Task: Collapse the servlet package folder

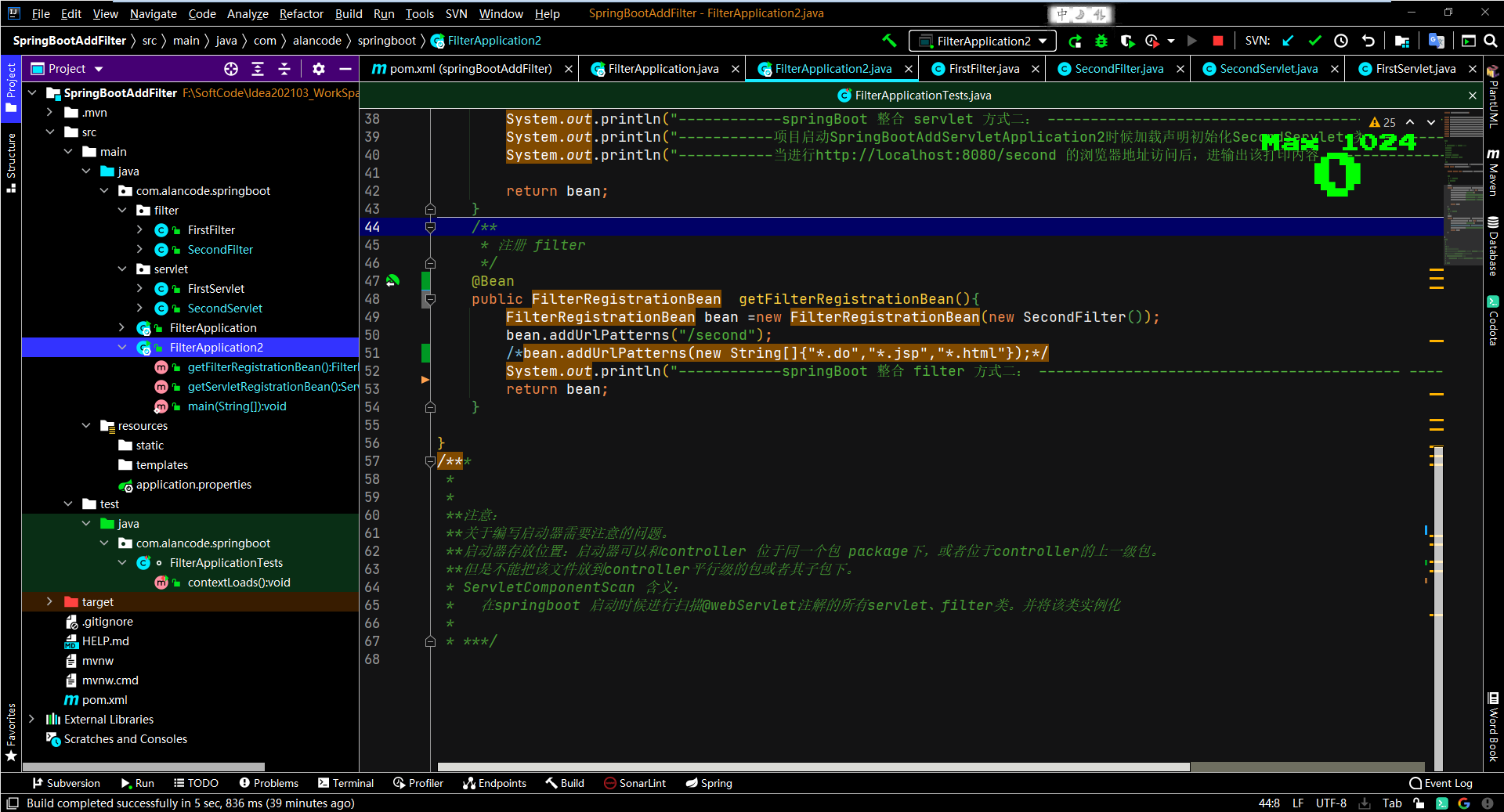Action: pyautogui.click(x=122, y=269)
